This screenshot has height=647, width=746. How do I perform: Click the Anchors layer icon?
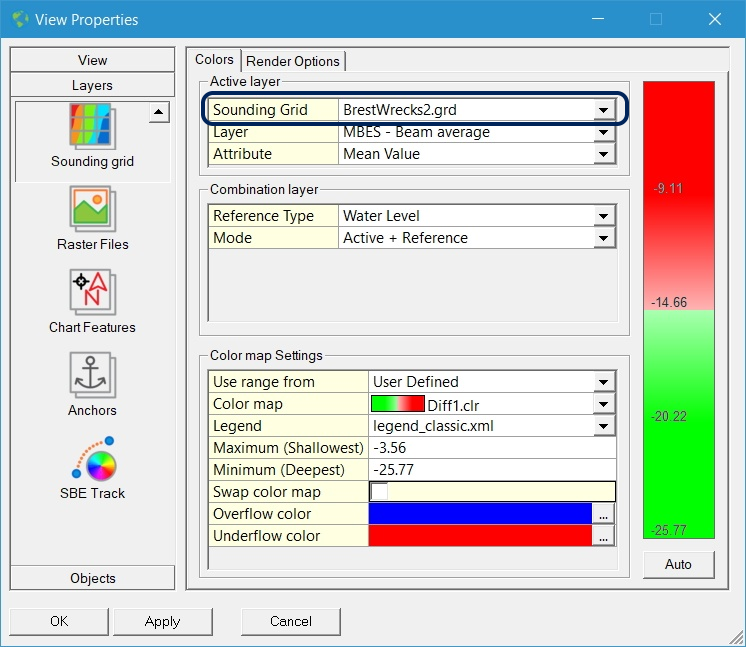93,375
